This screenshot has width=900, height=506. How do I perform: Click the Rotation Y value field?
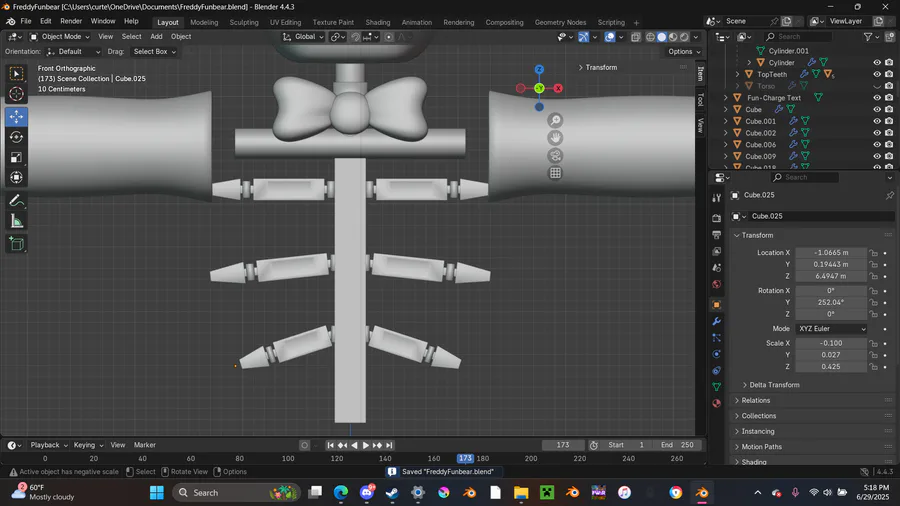[x=831, y=302]
